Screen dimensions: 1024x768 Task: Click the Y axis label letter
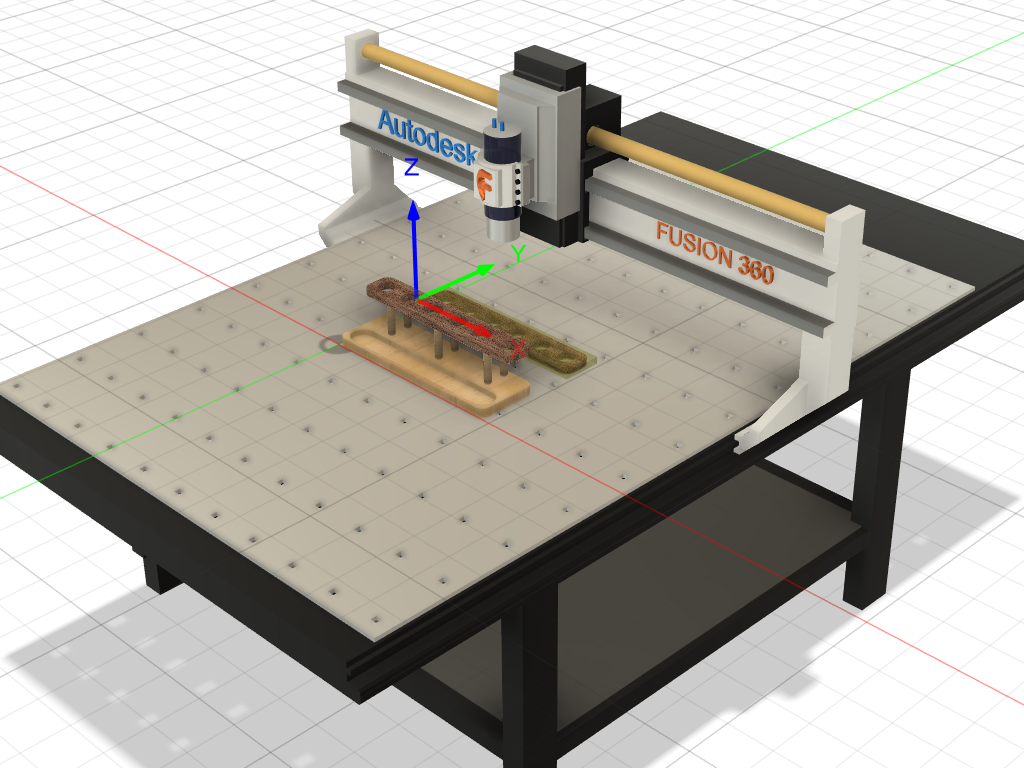pos(518,254)
